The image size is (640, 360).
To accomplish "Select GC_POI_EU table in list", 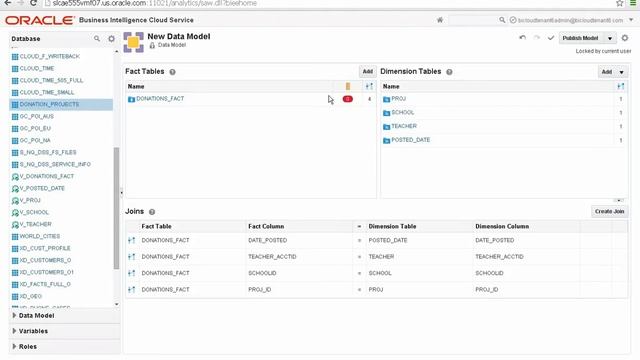I will click(x=35, y=129).
